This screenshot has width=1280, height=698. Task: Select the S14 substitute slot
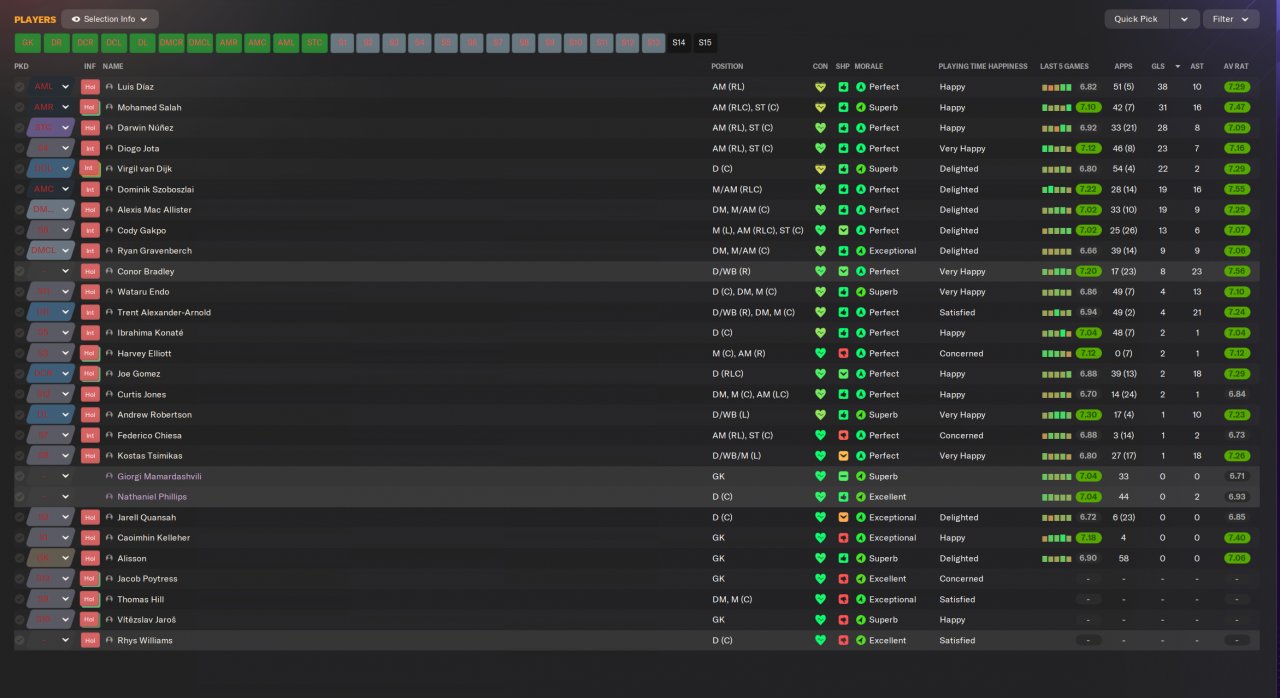pos(679,43)
